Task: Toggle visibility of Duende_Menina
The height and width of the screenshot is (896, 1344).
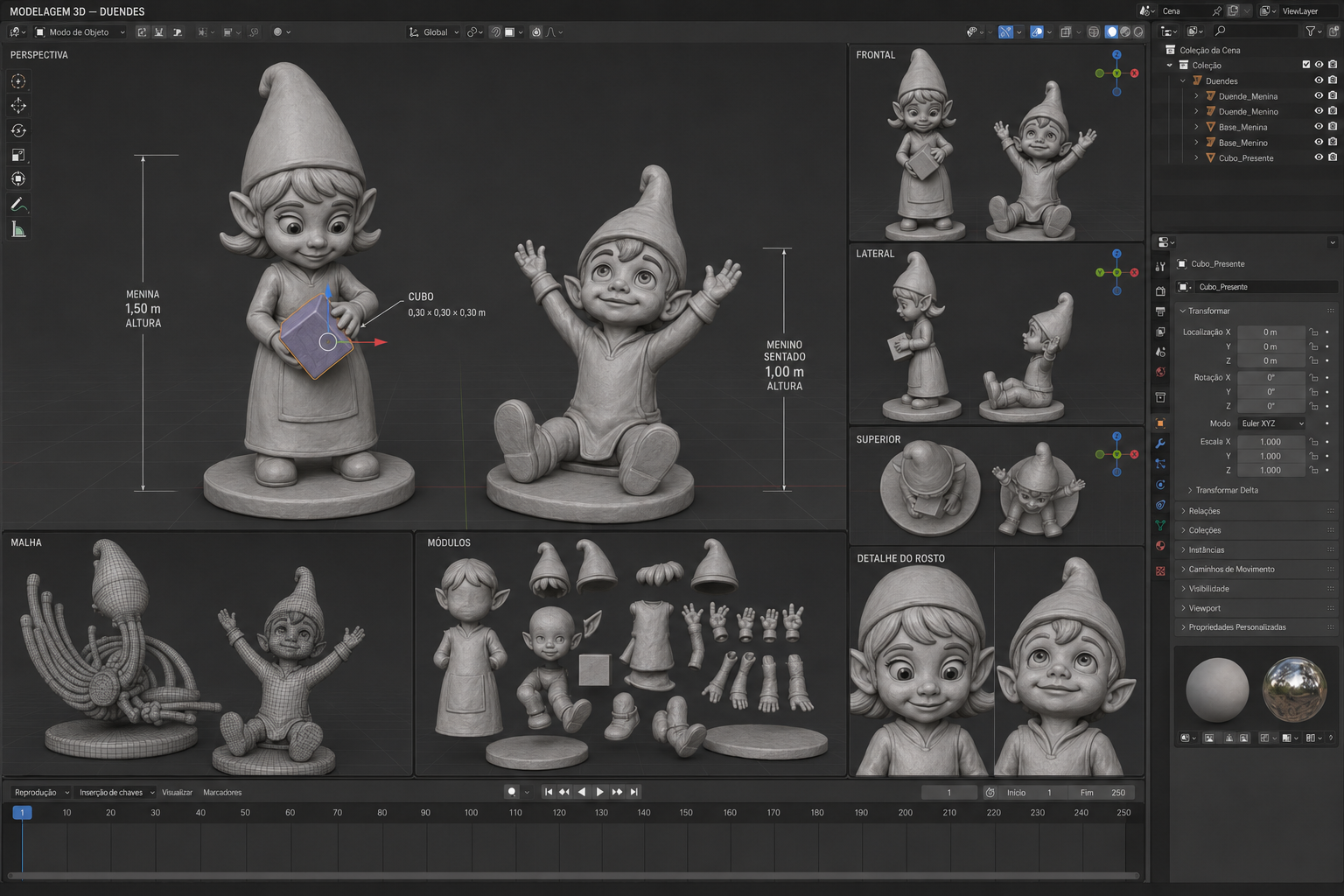Action: (x=1319, y=96)
